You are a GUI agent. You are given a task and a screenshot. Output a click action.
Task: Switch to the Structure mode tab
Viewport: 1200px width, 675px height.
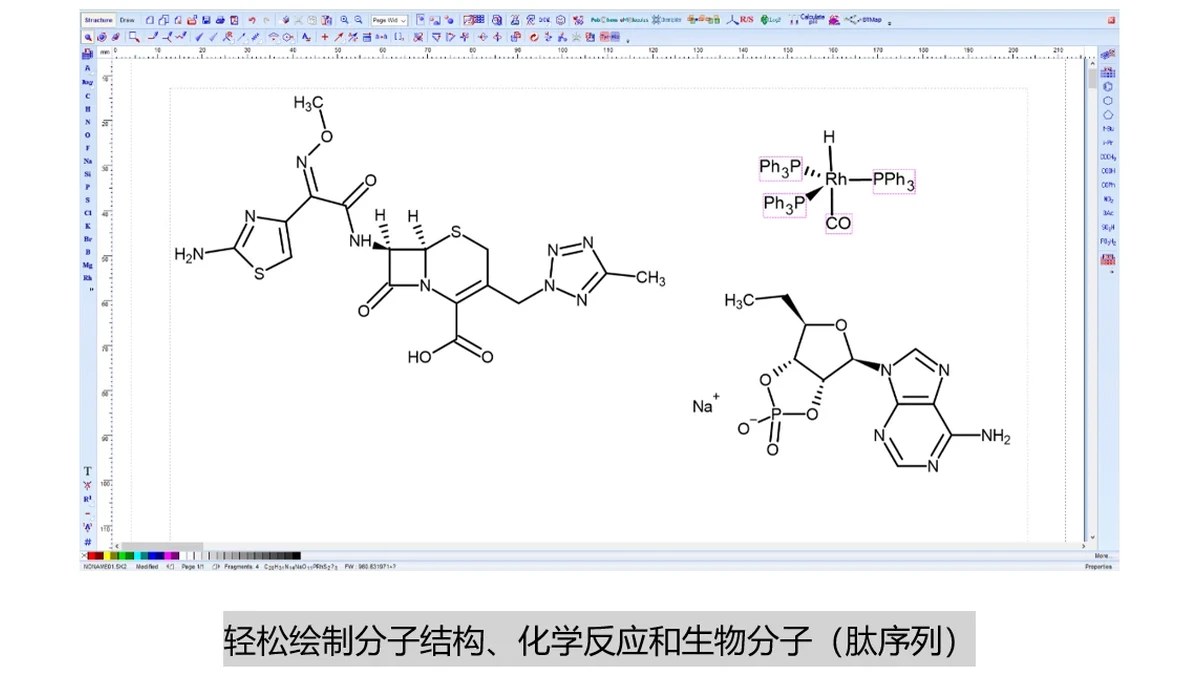(98, 20)
